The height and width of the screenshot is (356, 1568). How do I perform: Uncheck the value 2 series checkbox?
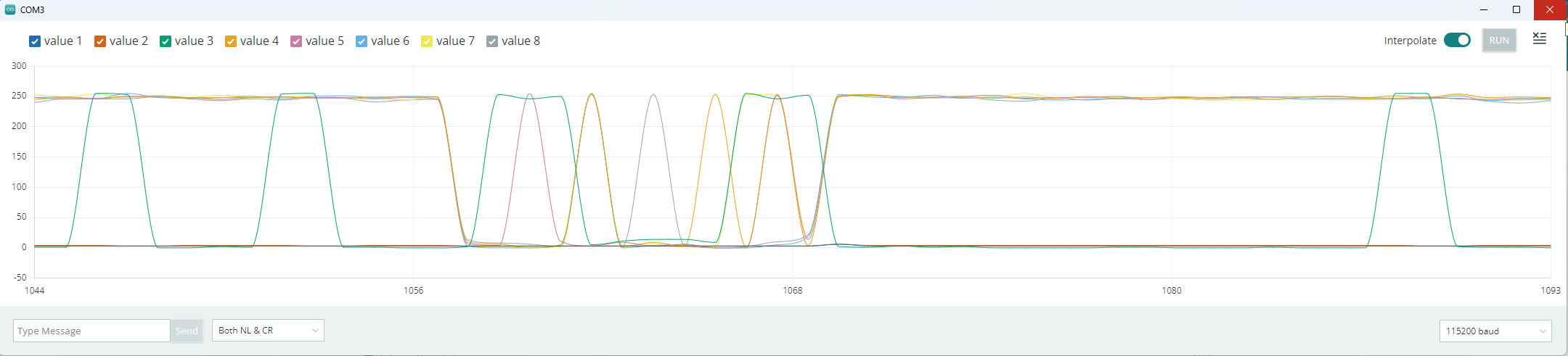pos(100,41)
